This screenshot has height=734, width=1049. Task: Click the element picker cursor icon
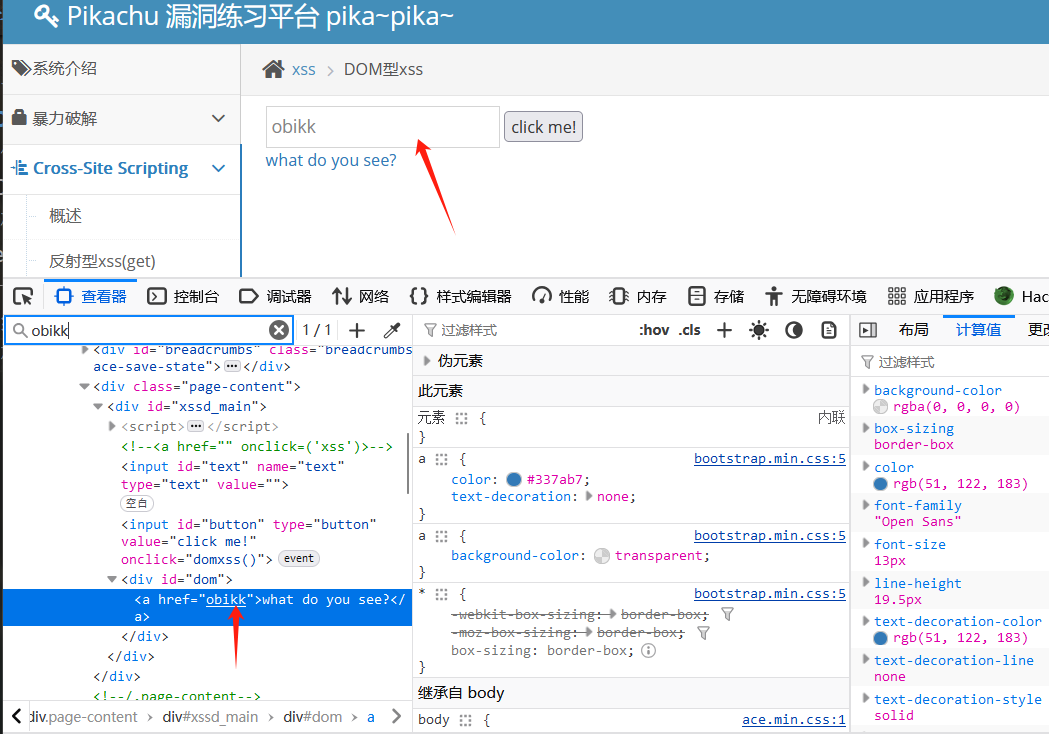pos(23,296)
